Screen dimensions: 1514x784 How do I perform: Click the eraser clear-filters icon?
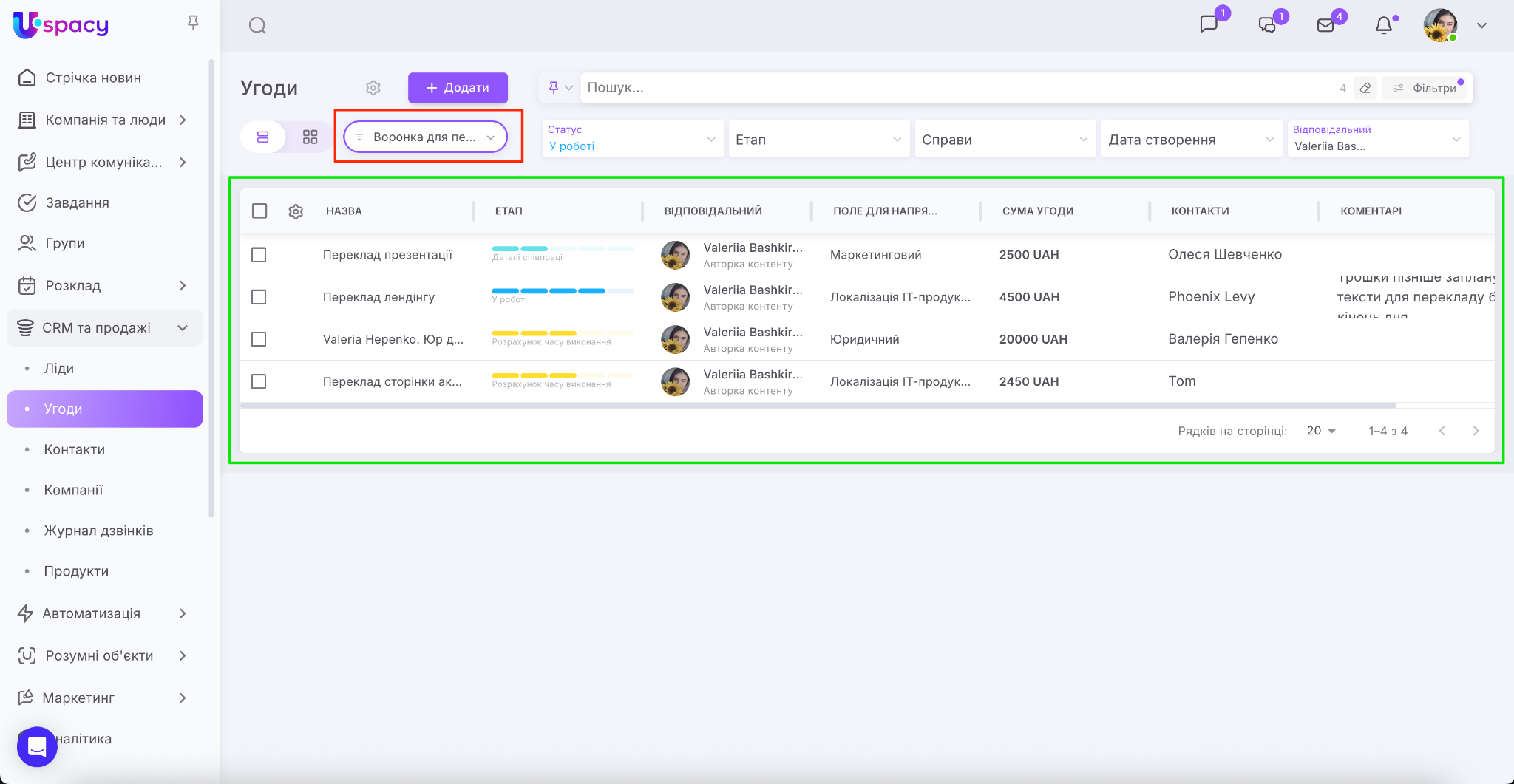(1365, 88)
